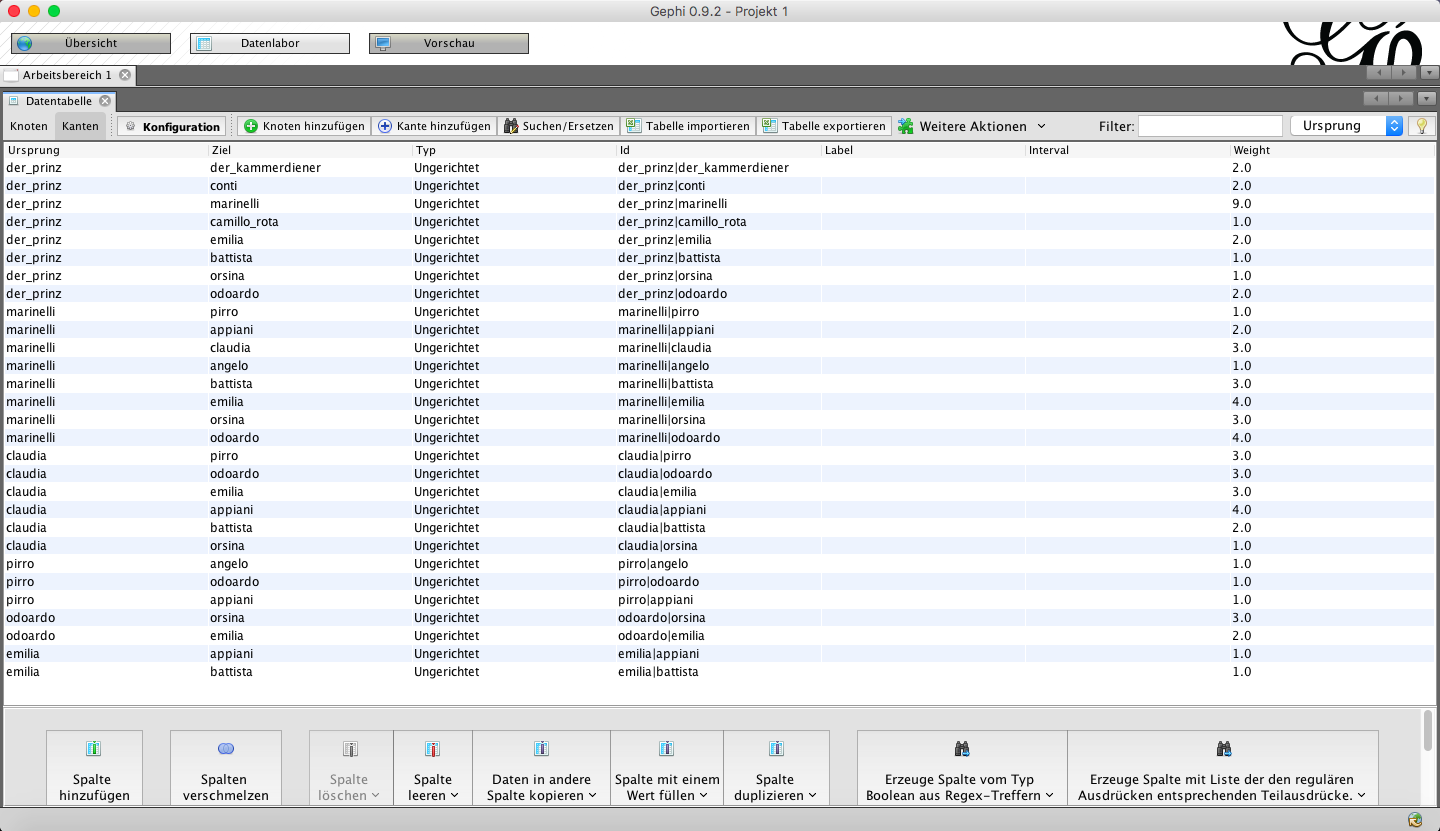Close the Datentabelle tab
The height and width of the screenshot is (831, 1440).
[x=104, y=101]
